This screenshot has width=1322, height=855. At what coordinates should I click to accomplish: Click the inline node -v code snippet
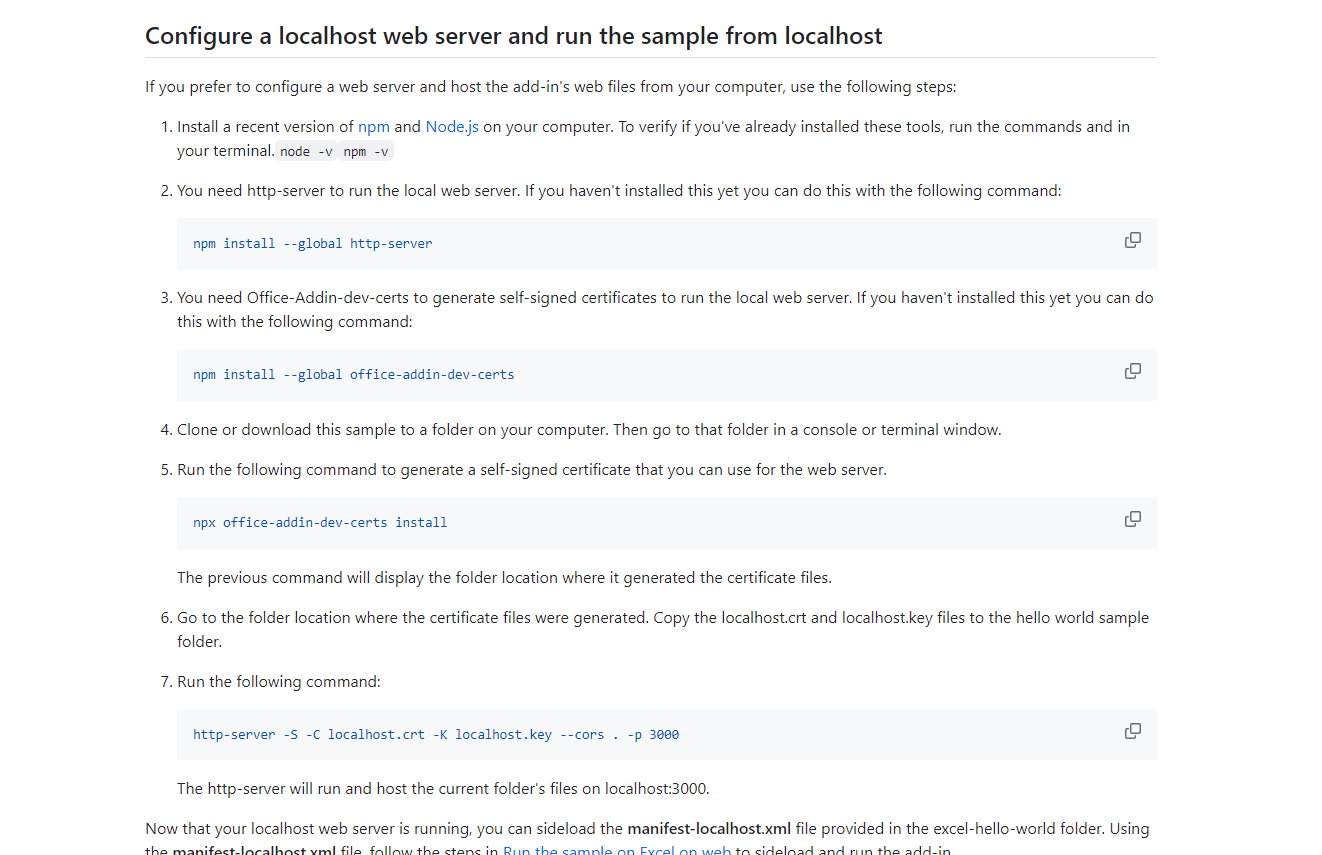click(306, 152)
